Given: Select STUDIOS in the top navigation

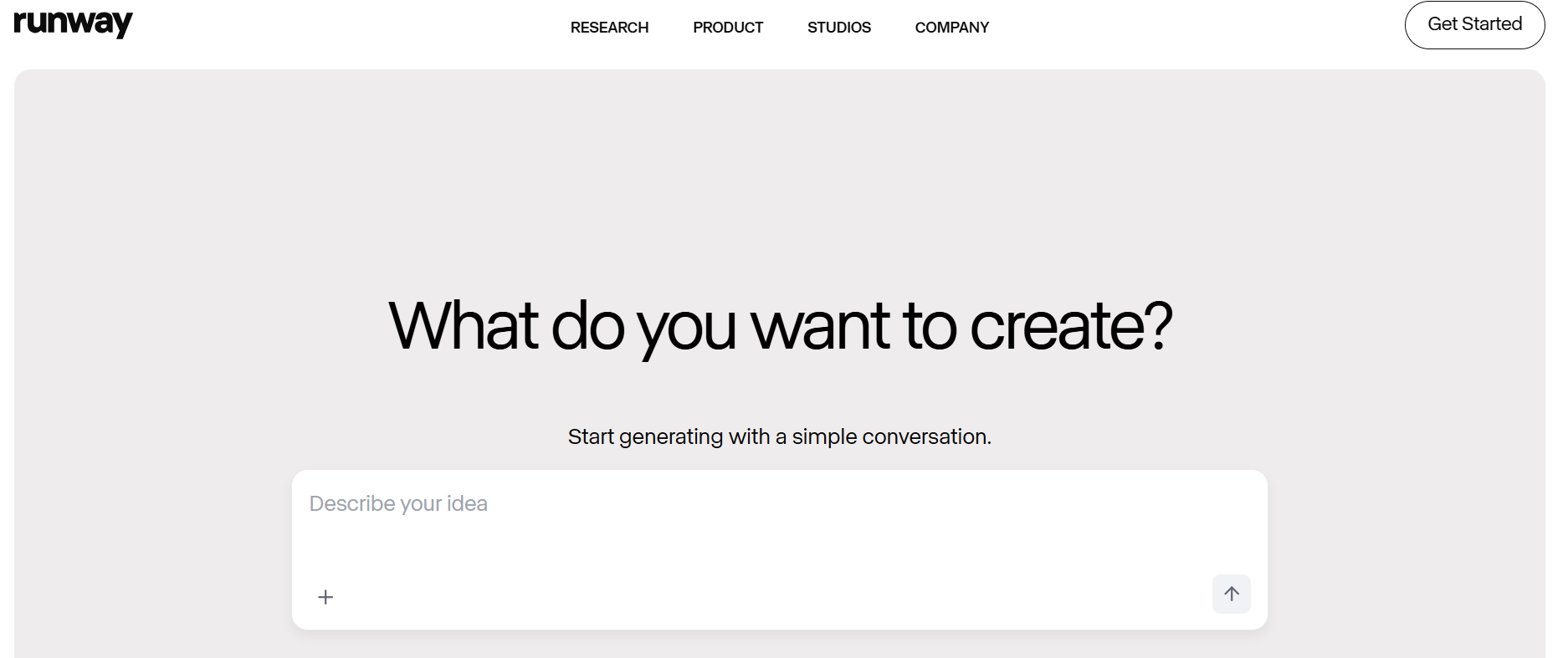Looking at the screenshot, I should [839, 28].
